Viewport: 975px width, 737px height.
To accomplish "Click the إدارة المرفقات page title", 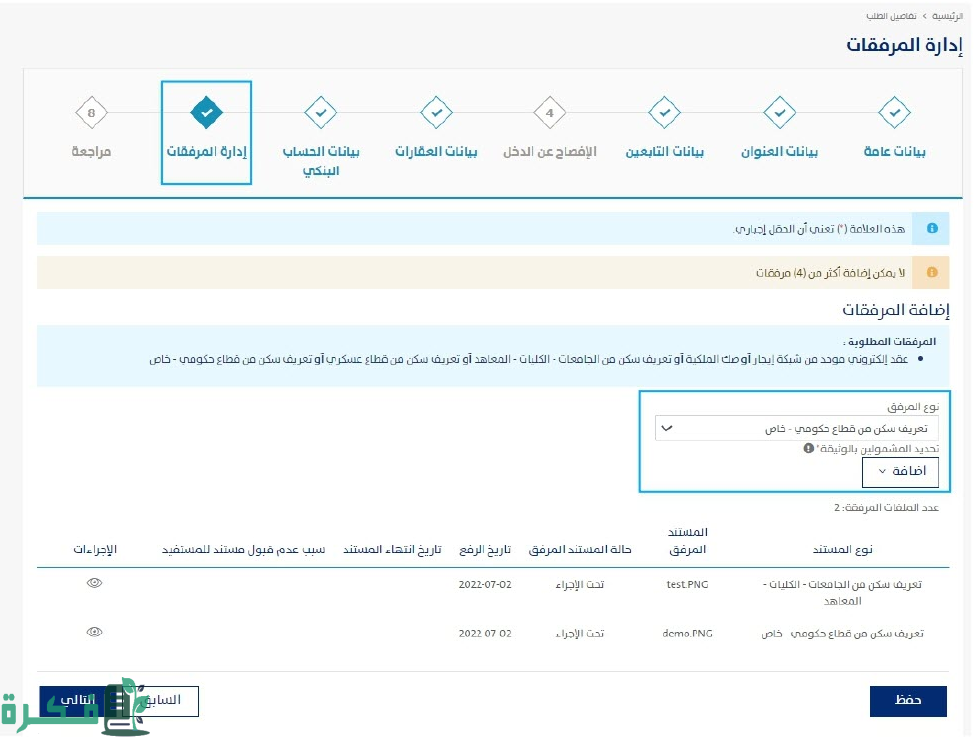I will (x=904, y=45).
